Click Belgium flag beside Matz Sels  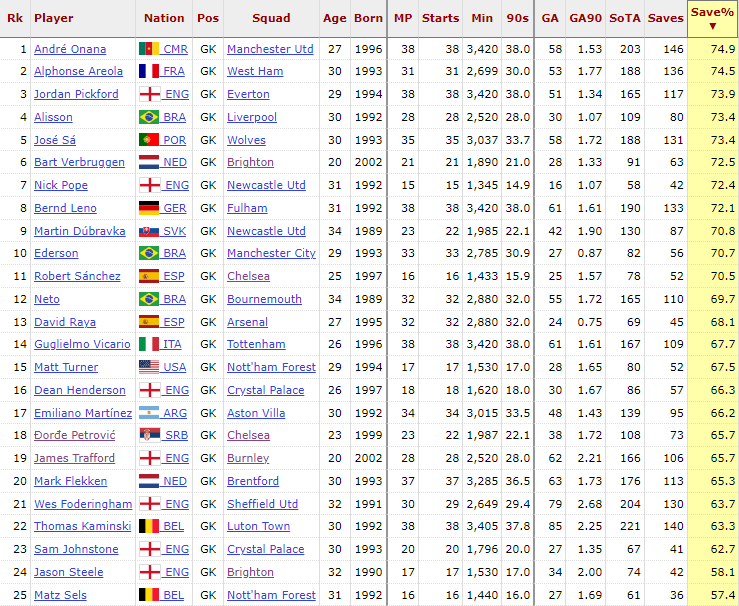click(148, 595)
